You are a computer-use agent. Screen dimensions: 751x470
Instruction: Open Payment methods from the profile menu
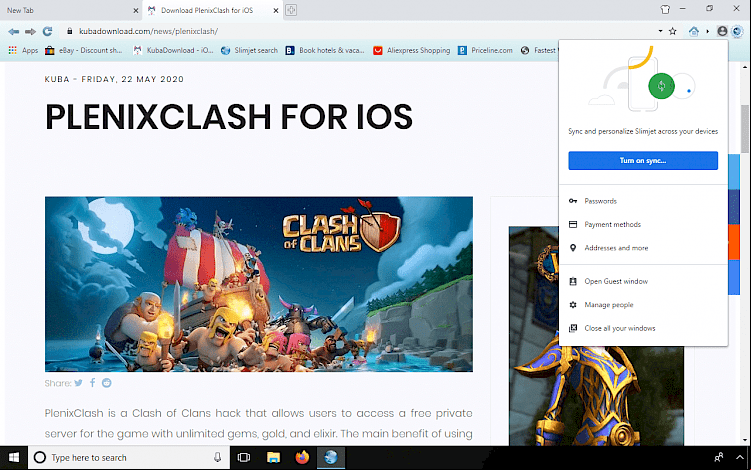pos(643,225)
